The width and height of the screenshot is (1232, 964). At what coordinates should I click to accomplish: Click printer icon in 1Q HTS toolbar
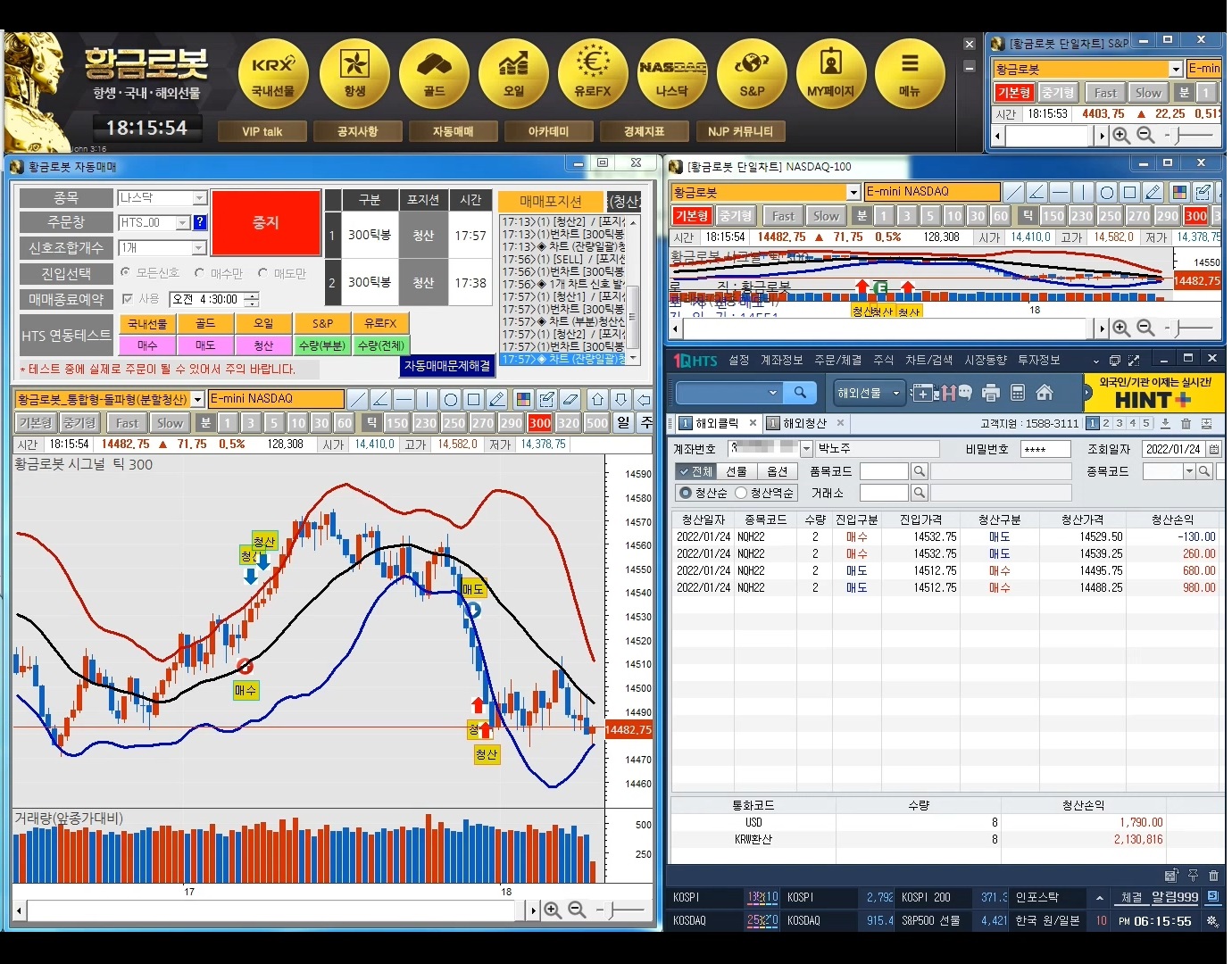[x=990, y=393]
